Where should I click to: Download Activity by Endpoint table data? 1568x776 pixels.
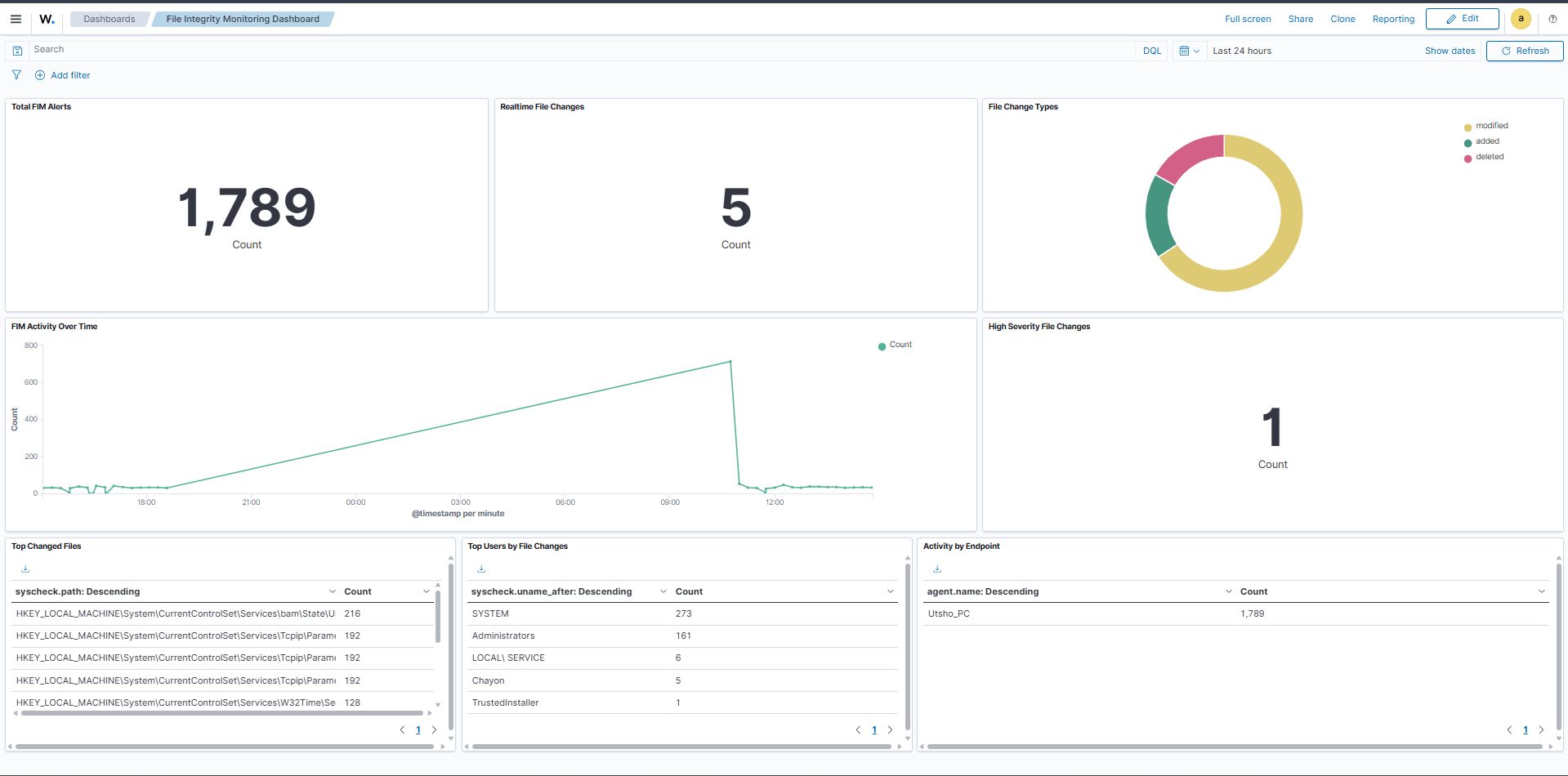click(937, 569)
